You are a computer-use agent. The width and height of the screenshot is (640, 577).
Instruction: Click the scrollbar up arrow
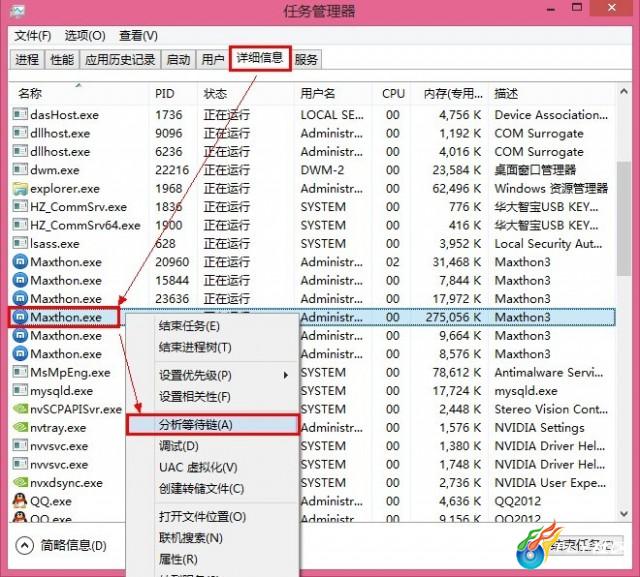[x=624, y=92]
